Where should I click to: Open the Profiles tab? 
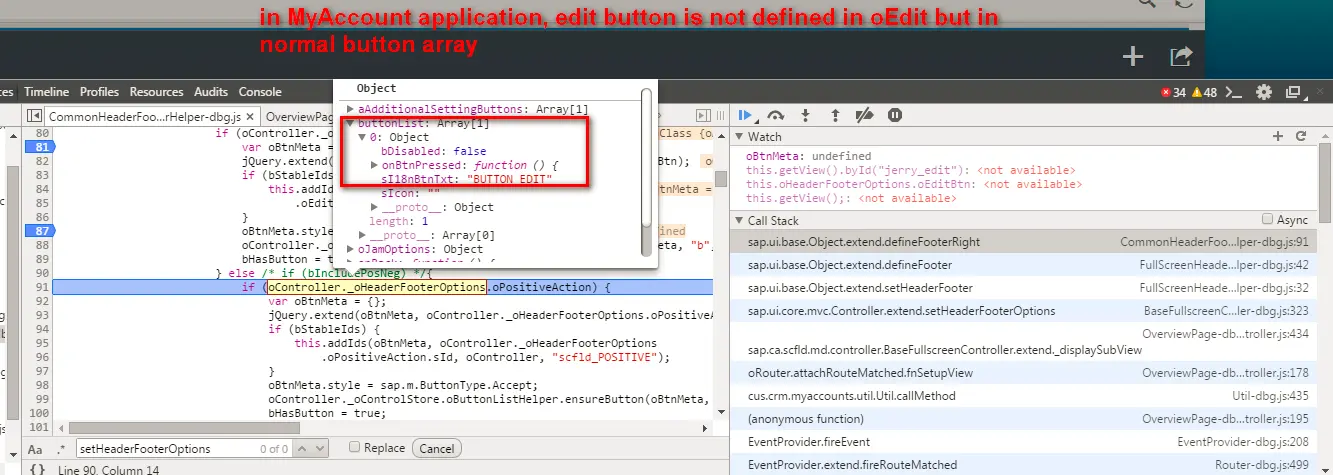coord(99,92)
